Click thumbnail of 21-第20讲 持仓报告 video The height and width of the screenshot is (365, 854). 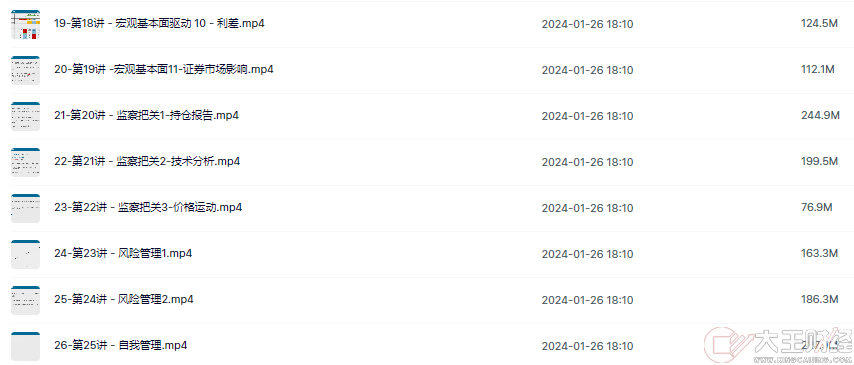26,116
